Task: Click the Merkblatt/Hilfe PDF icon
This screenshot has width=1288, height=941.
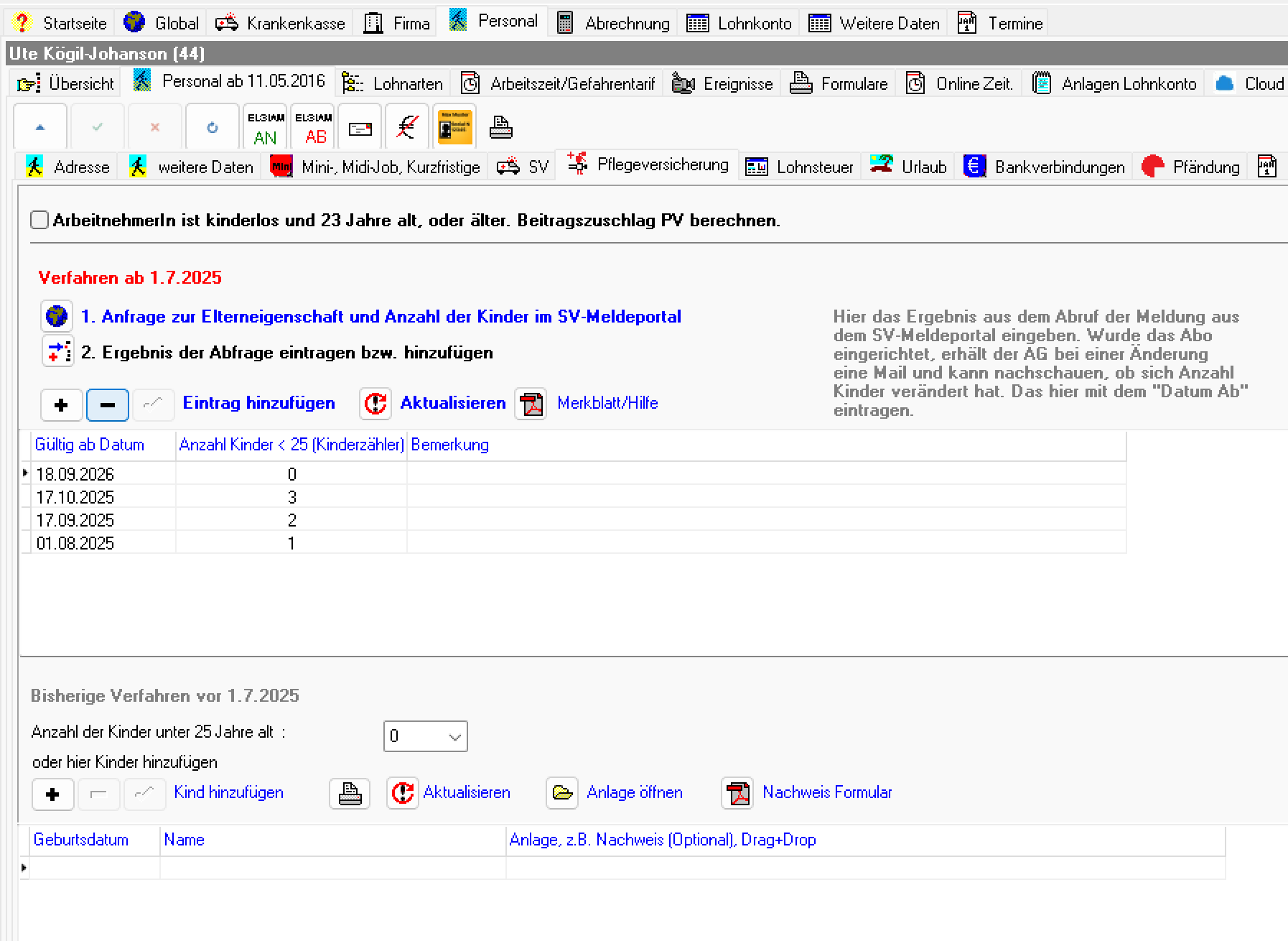Action: click(531, 404)
